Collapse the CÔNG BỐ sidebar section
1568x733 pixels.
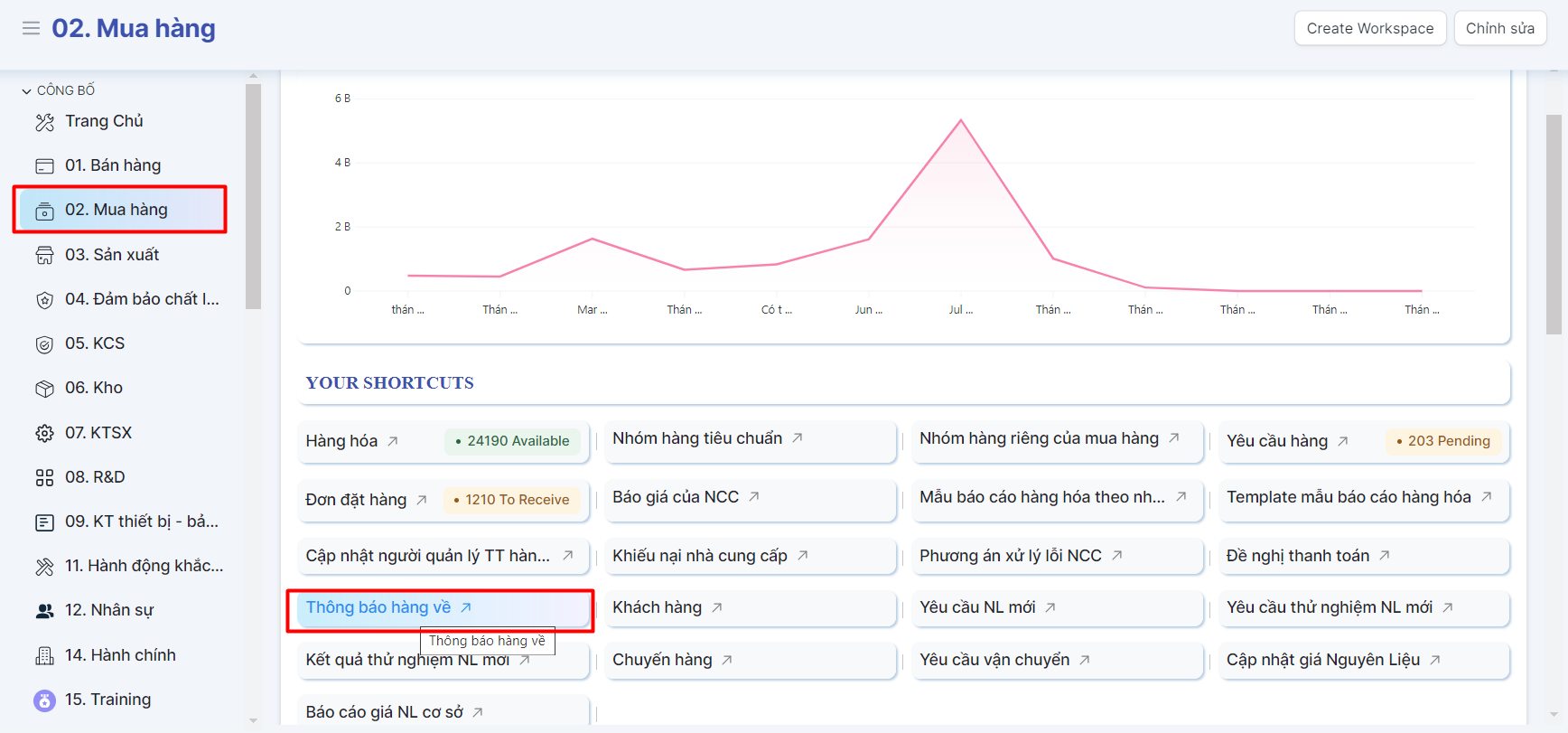pyautogui.click(x=27, y=91)
